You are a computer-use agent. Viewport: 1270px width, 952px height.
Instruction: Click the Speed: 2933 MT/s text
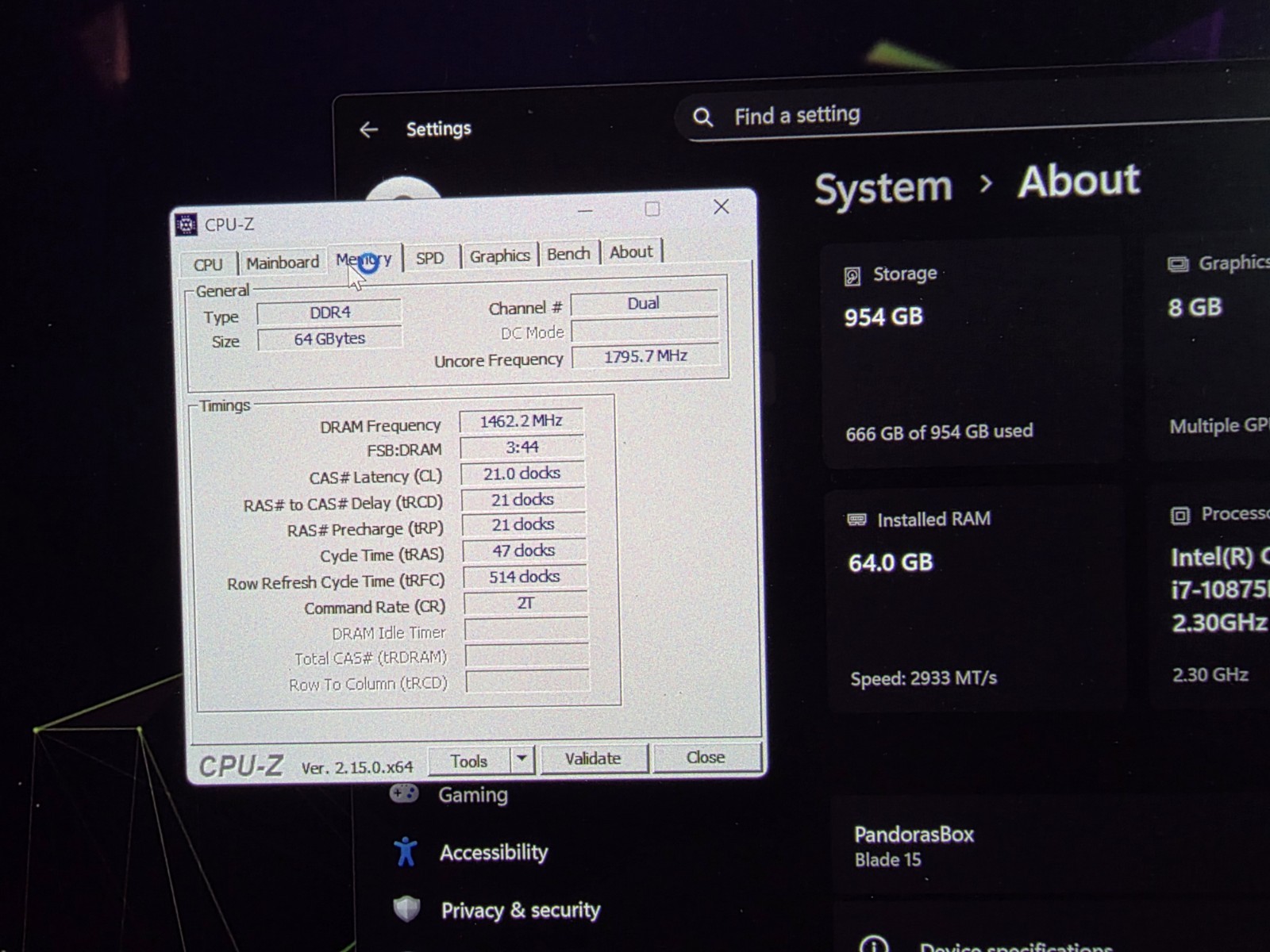[923, 678]
